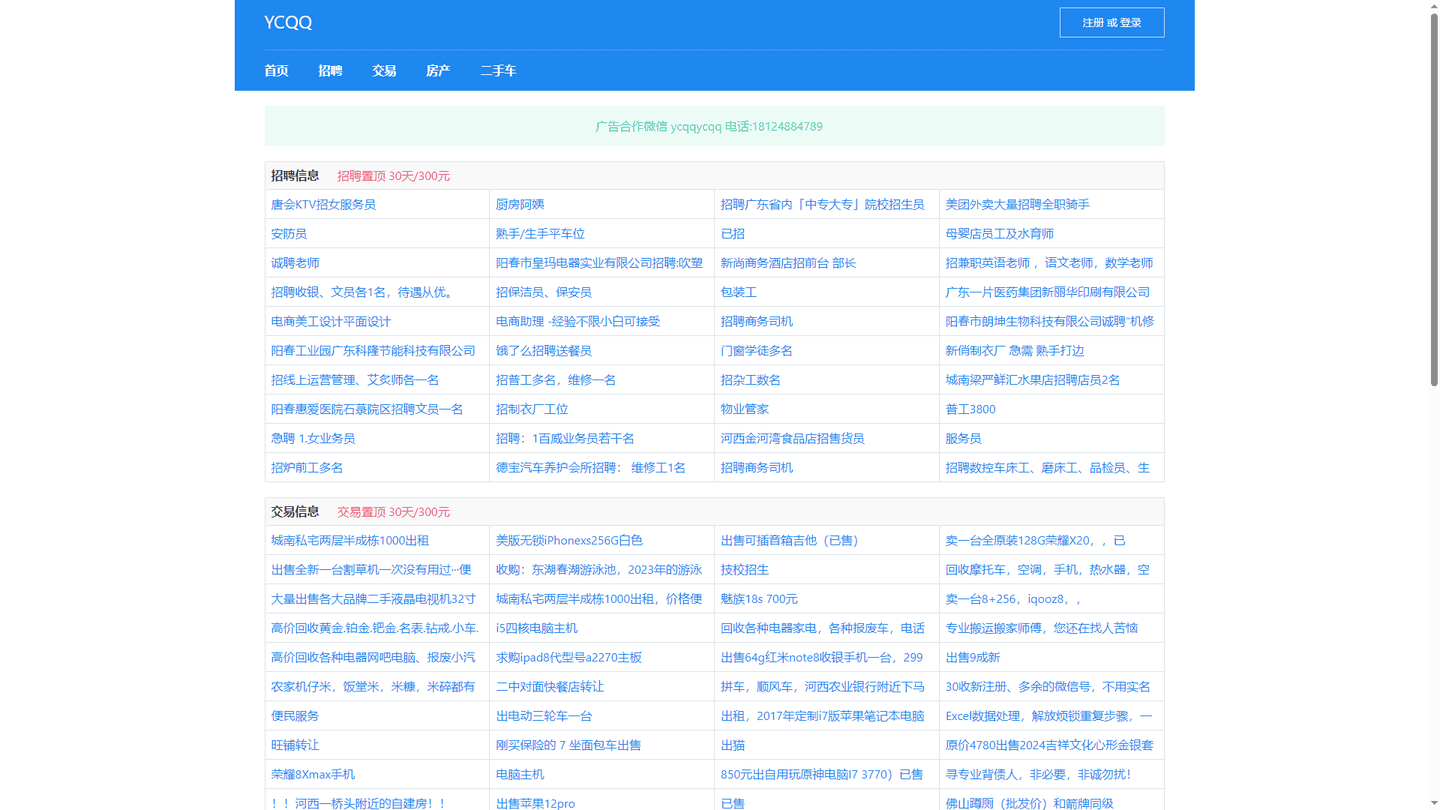The height and width of the screenshot is (810, 1440).
Task: Open listing 美团外卖大量招聘全职骑手
Action: point(1017,204)
